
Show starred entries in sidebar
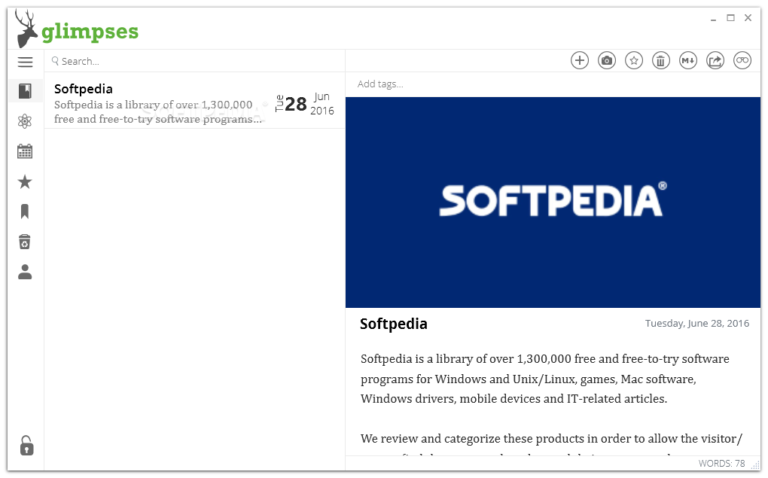(x=25, y=181)
